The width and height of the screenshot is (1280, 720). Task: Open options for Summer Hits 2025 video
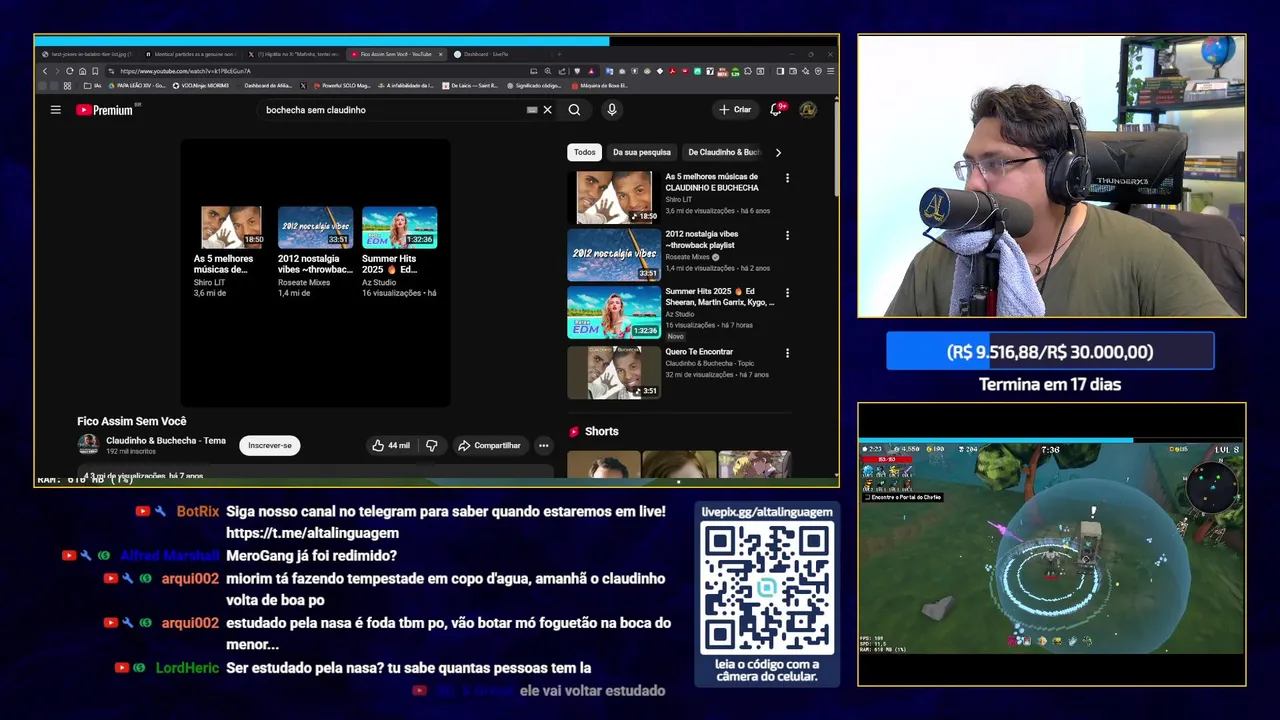(787, 293)
